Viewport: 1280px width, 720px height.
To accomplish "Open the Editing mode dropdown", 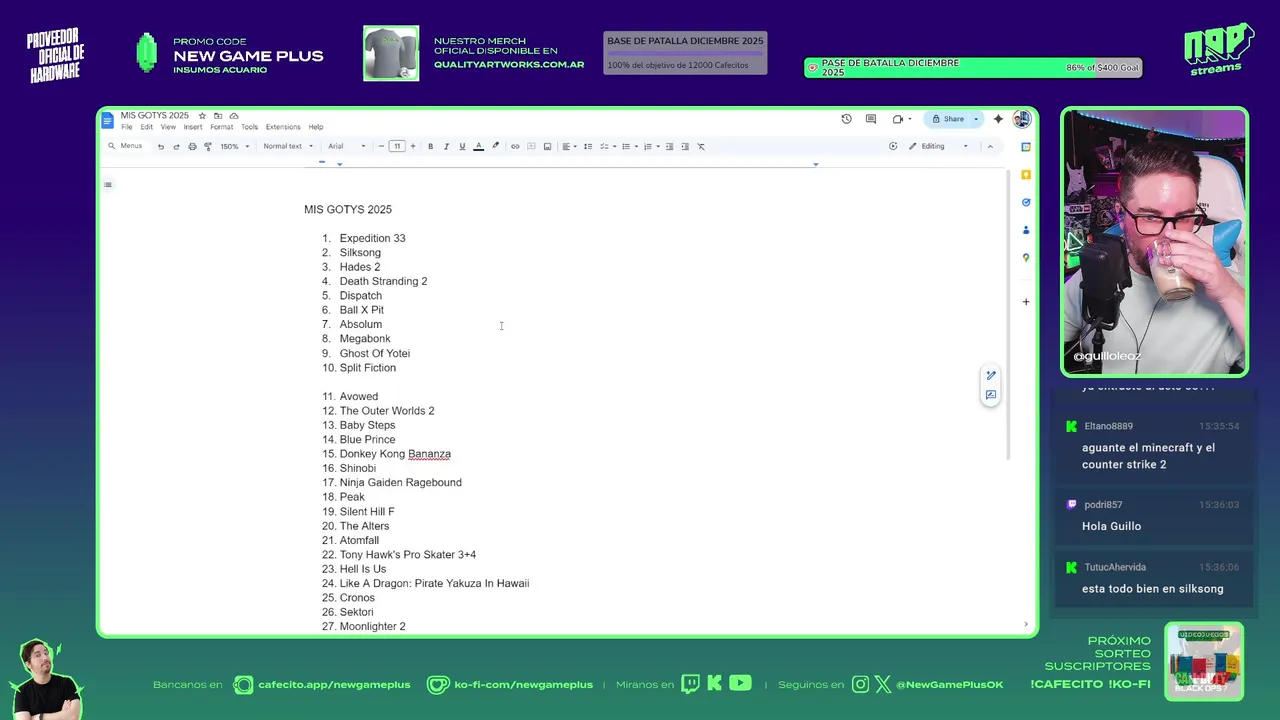I will pos(939,146).
